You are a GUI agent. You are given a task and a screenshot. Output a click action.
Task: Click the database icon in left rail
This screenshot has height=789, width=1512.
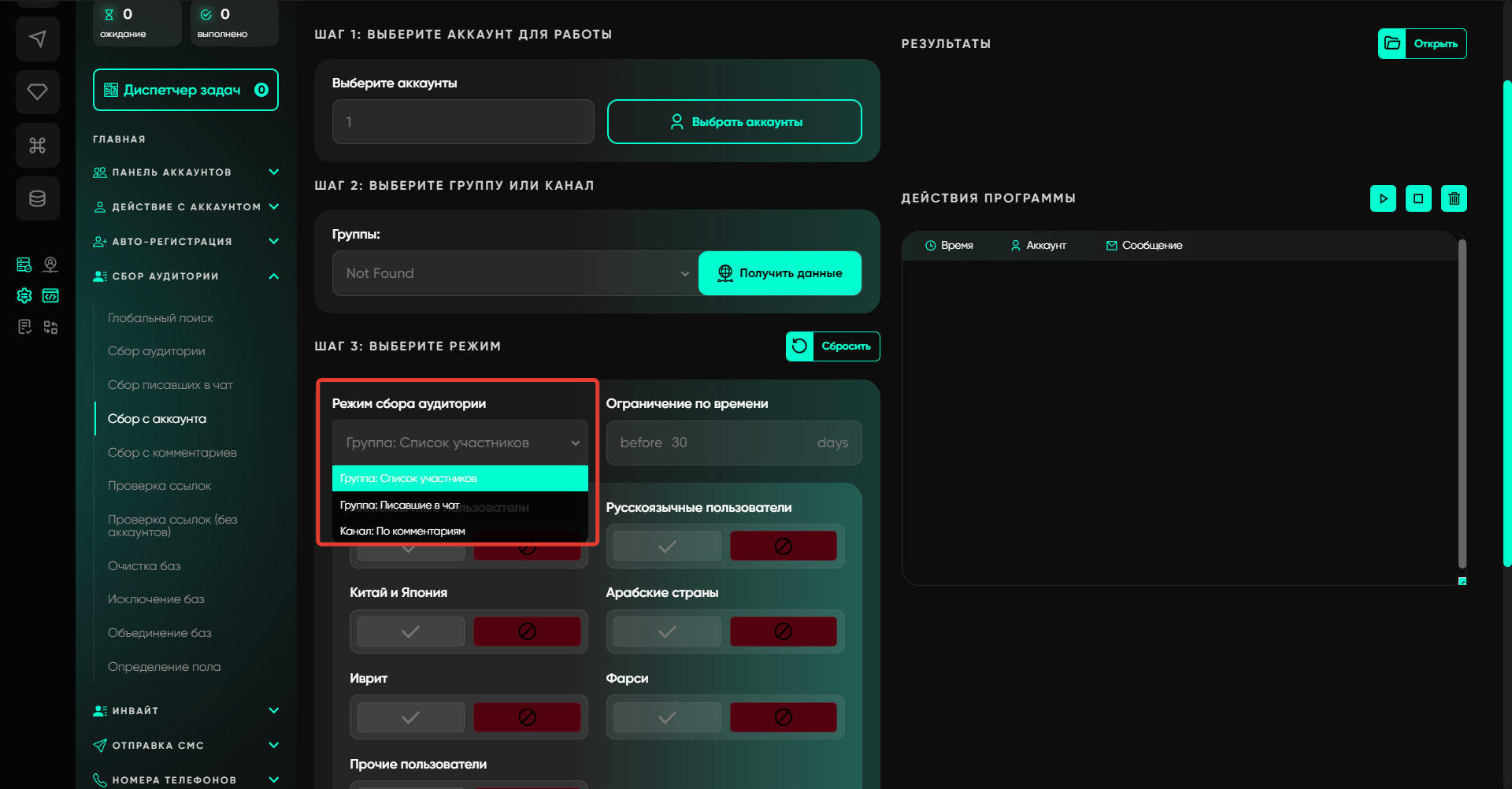(x=37, y=198)
